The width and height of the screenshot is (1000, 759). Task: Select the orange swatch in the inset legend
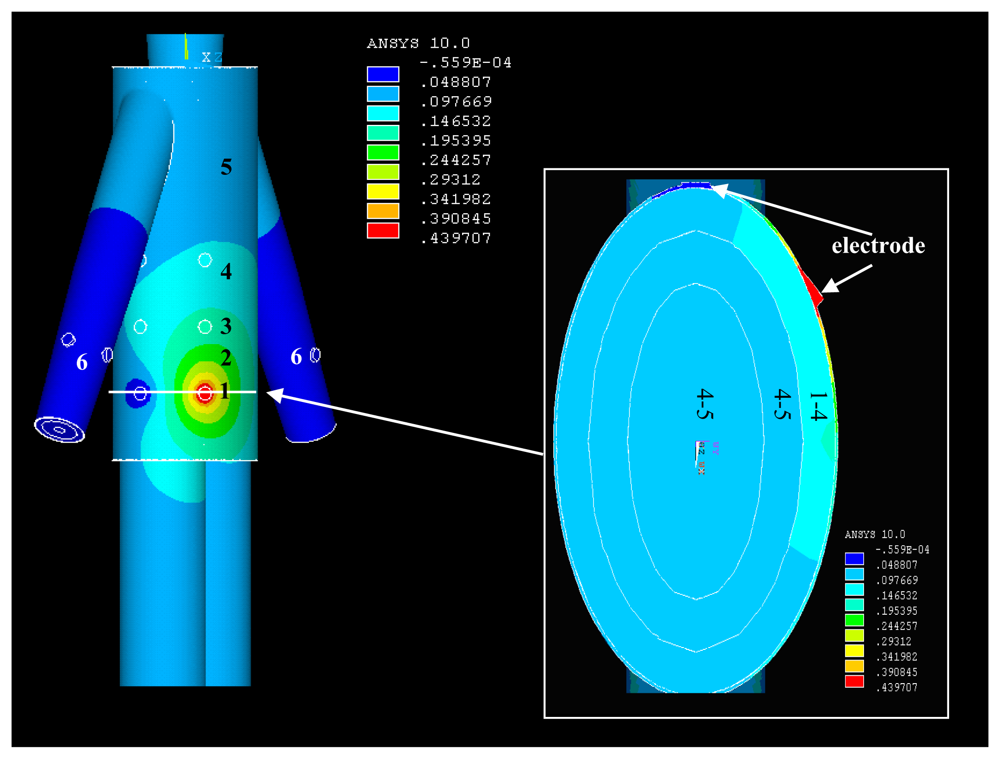(x=854, y=666)
